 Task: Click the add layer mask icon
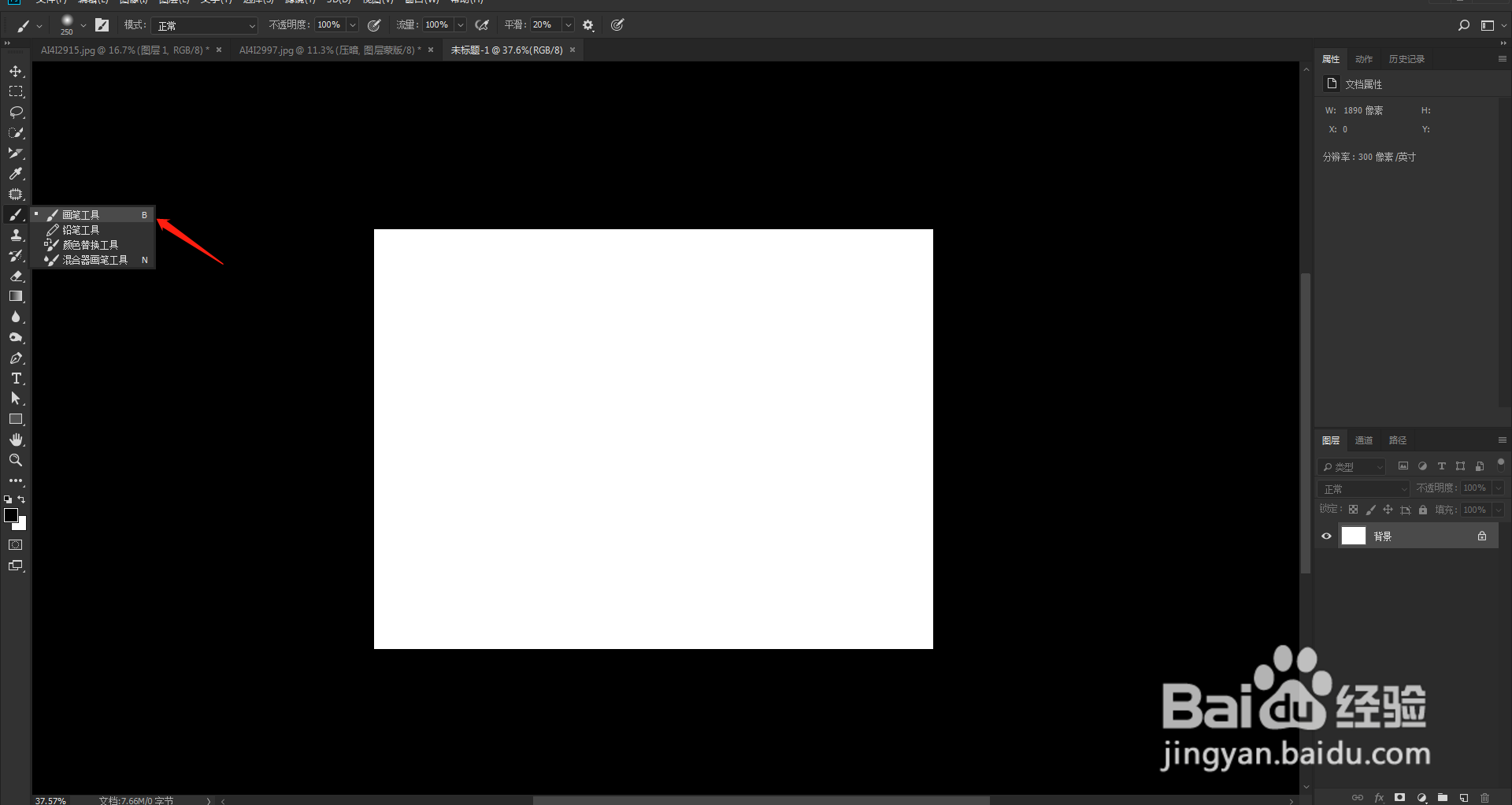1399,797
